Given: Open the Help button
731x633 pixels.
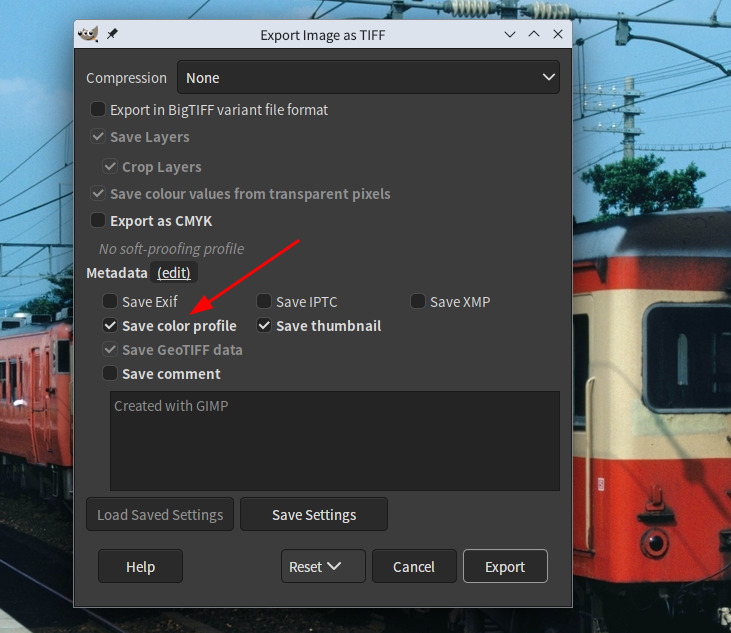Looking at the screenshot, I should coord(140,566).
